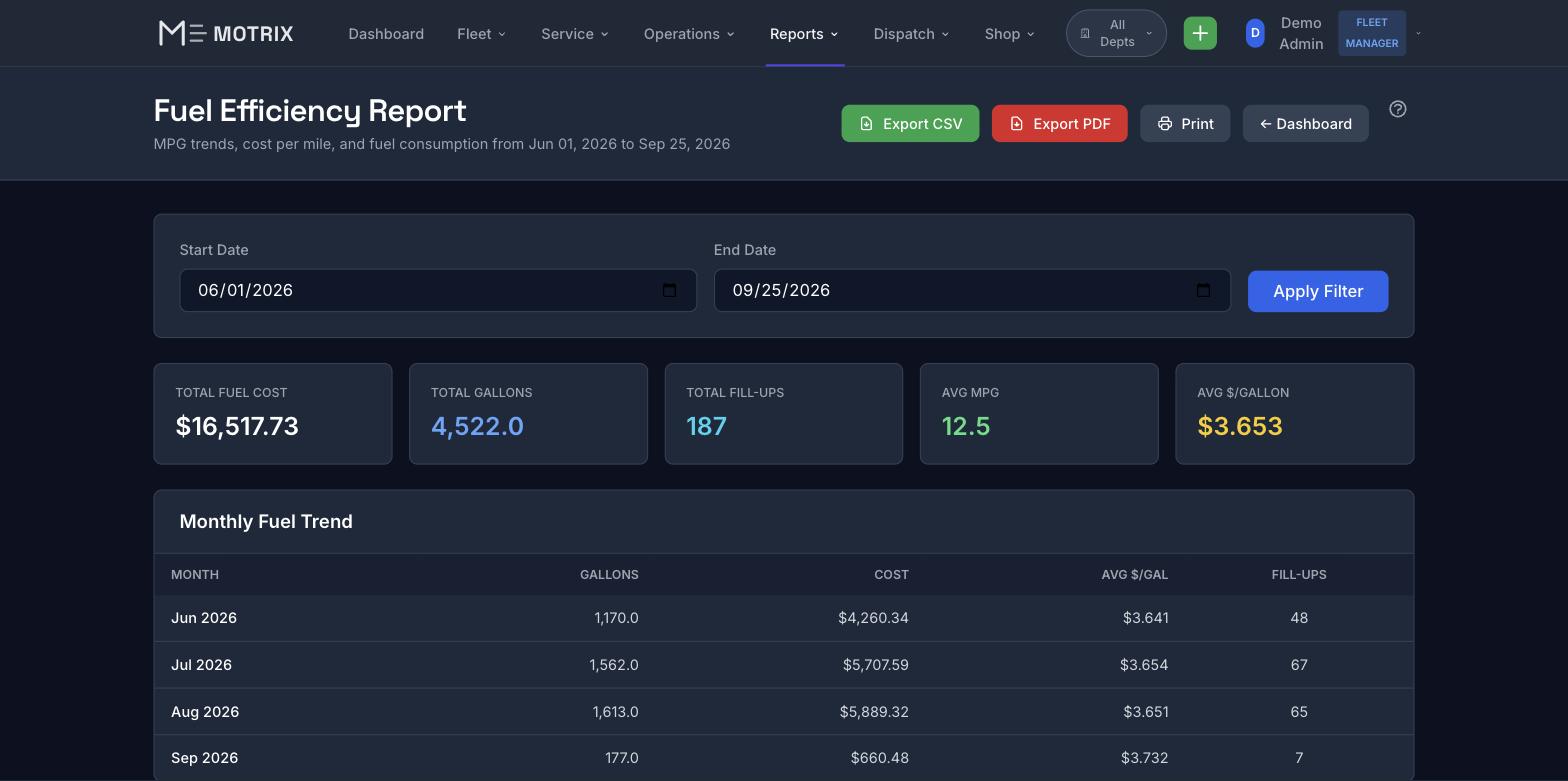1568x781 pixels.
Task: Click the Export PDF button
Action: (1059, 124)
